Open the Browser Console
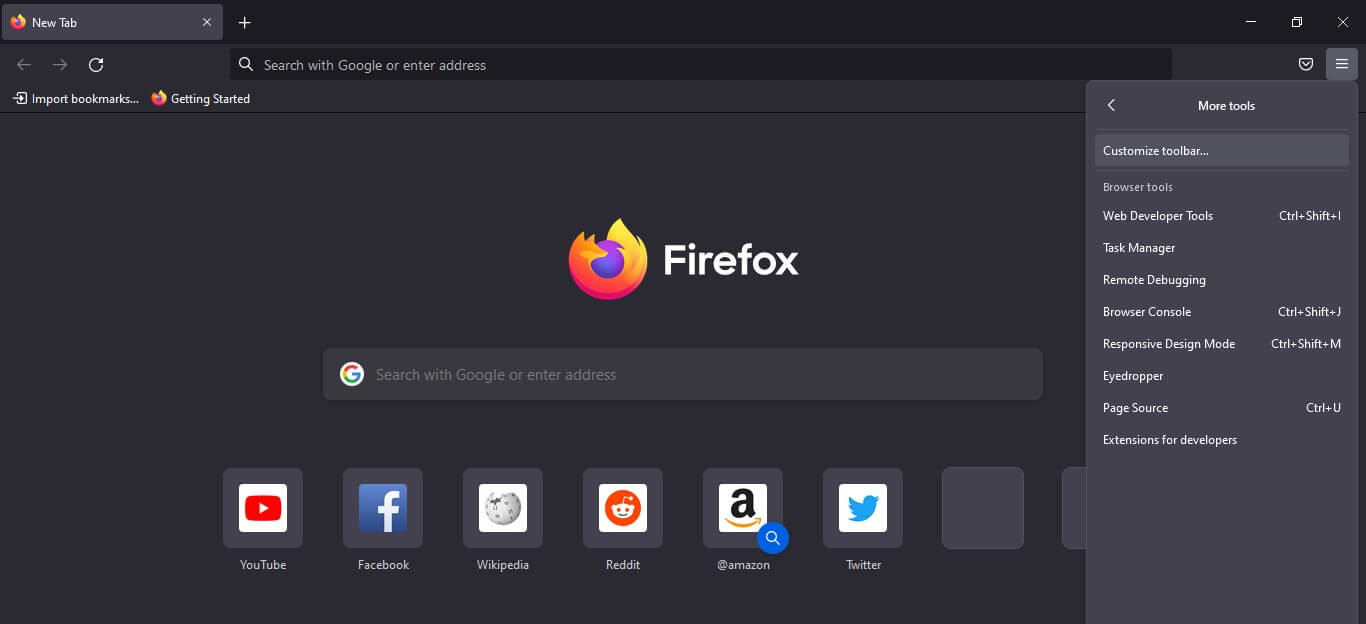The image size is (1366, 624). (x=1147, y=311)
